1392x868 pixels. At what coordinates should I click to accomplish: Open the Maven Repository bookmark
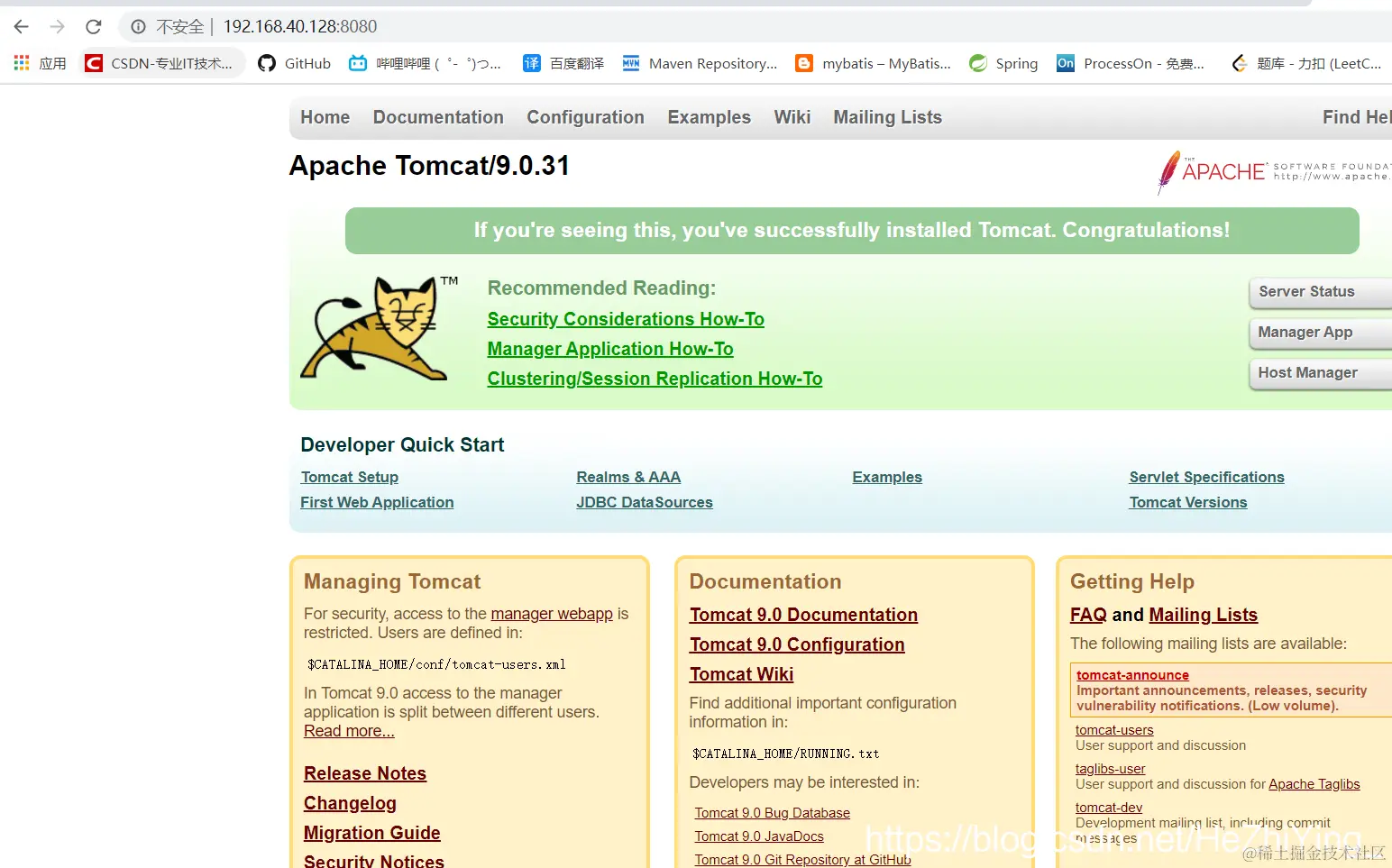coord(700,63)
